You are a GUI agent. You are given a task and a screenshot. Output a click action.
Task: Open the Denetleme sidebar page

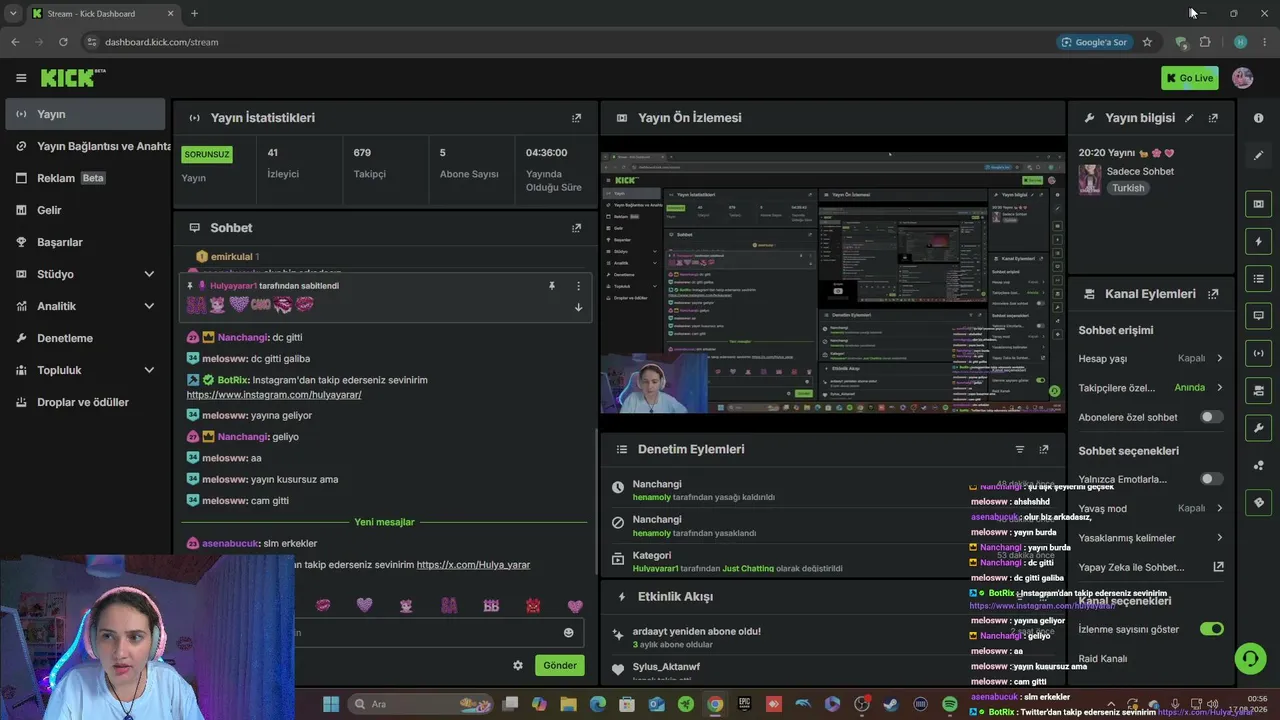pyautogui.click(x=86, y=338)
